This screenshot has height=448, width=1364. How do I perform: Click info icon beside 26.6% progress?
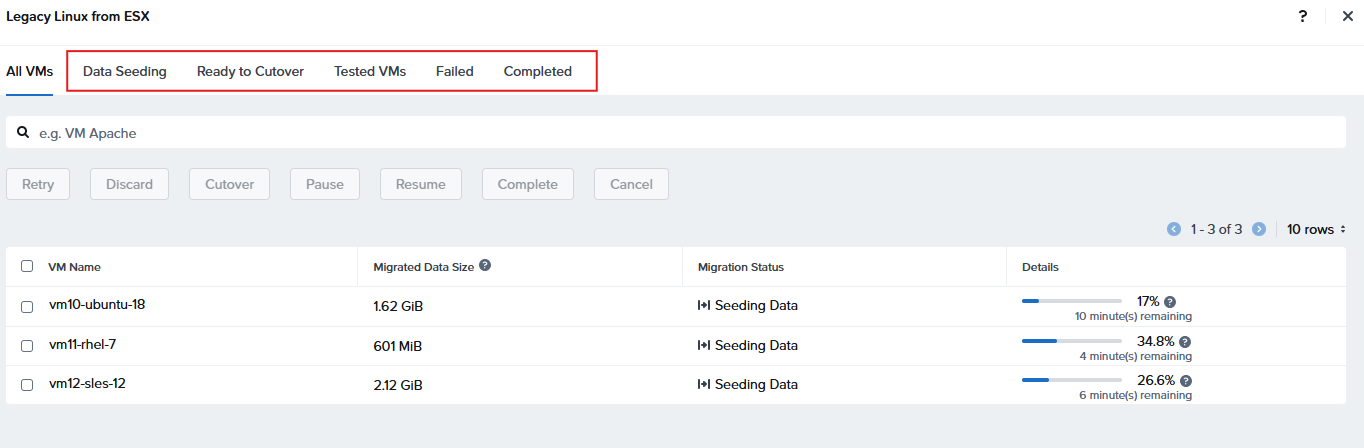coord(1186,381)
